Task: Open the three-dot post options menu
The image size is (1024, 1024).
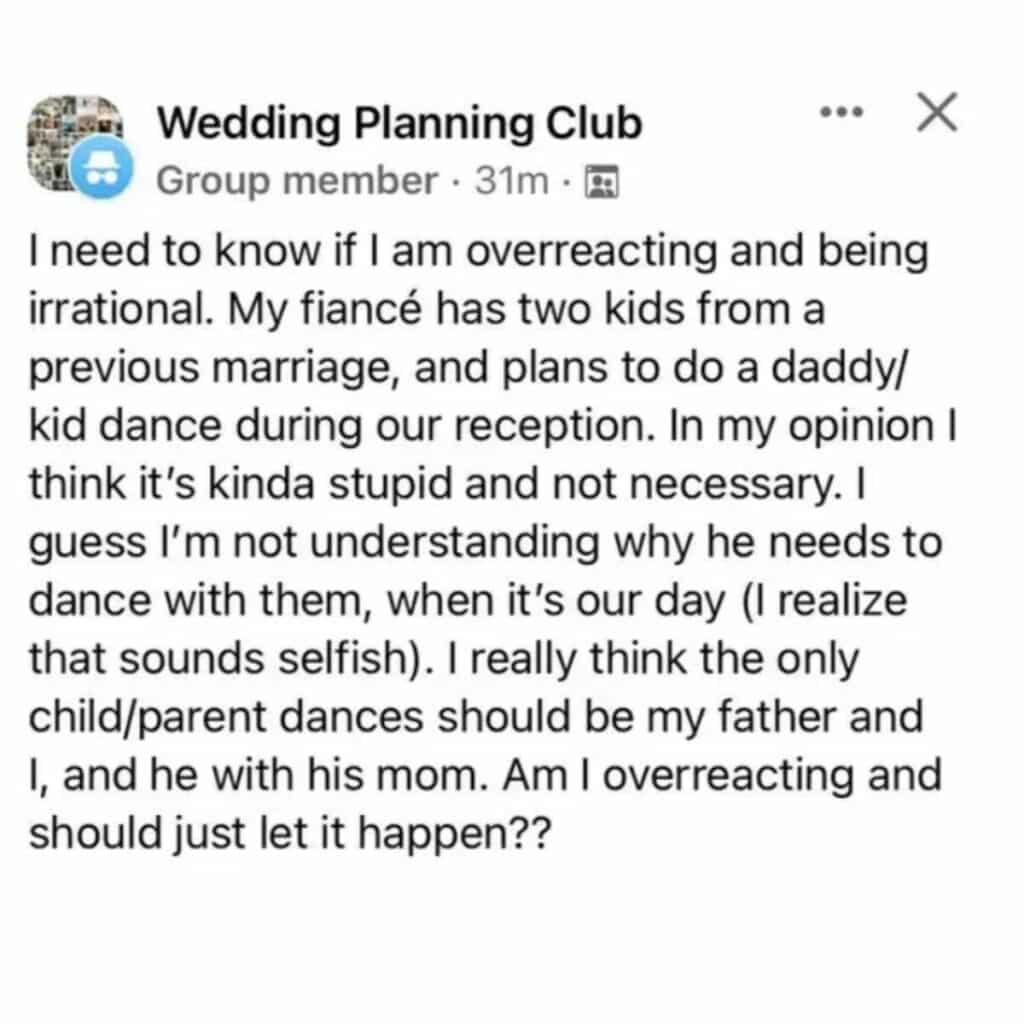Action: tap(842, 112)
